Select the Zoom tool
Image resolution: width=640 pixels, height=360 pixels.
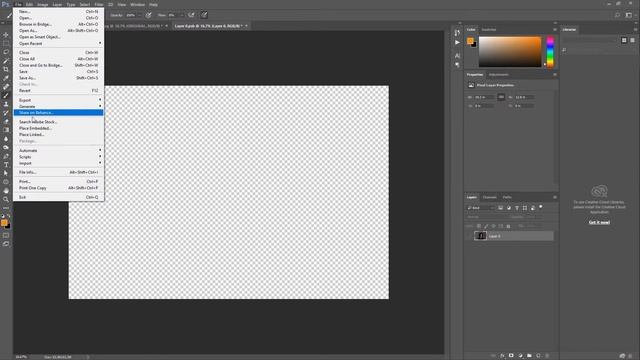coord(6,199)
